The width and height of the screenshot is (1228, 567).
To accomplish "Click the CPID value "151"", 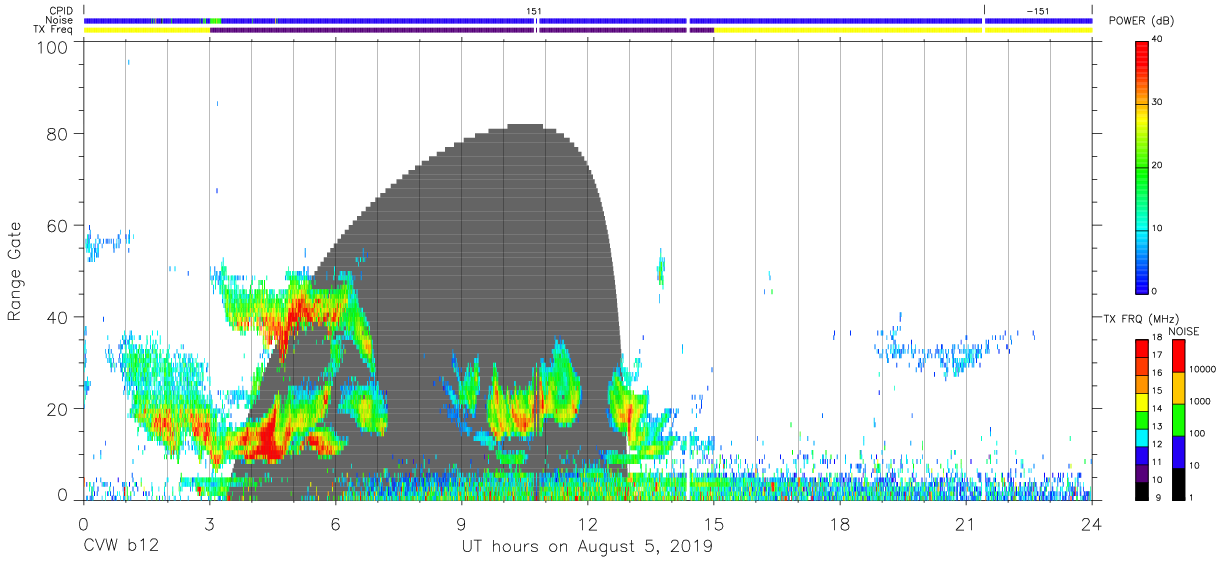I will click(x=535, y=10).
